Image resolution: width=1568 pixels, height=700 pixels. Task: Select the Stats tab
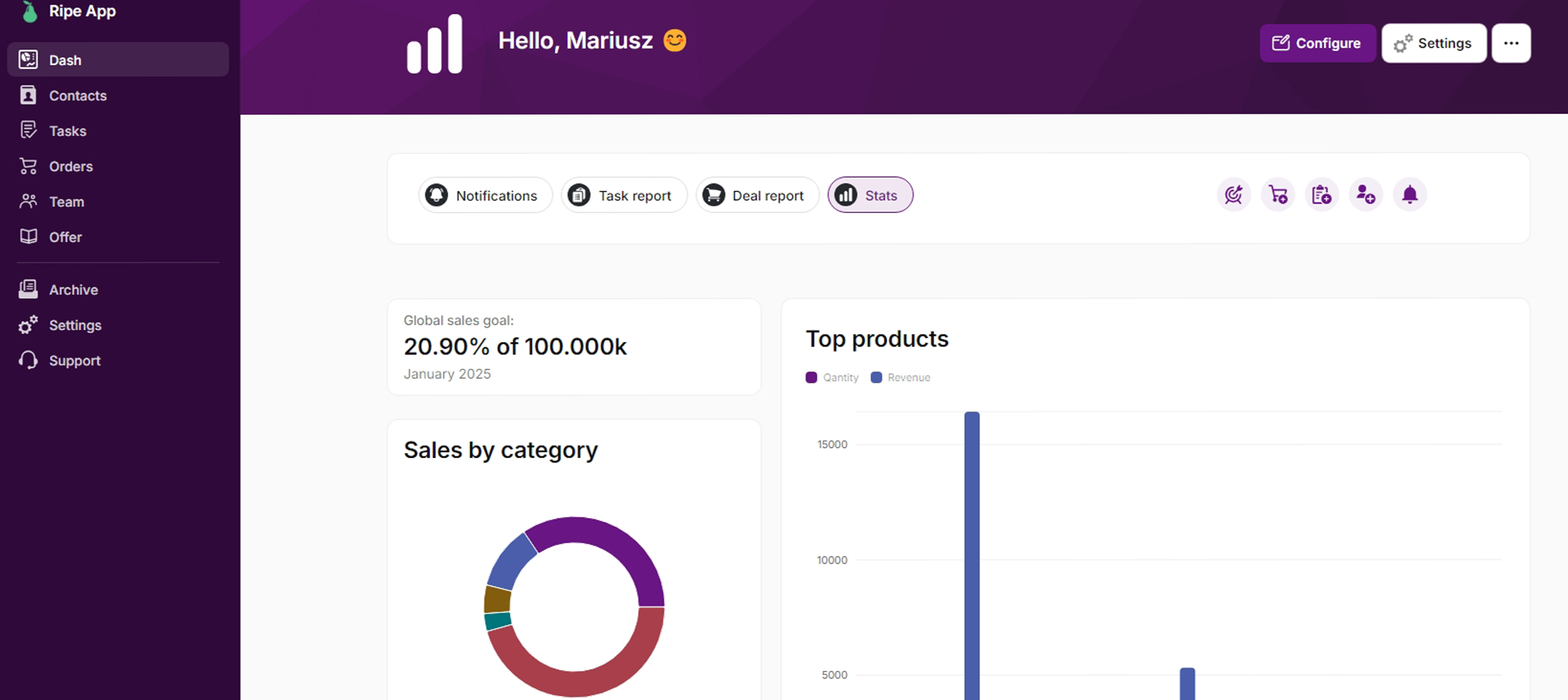[870, 195]
